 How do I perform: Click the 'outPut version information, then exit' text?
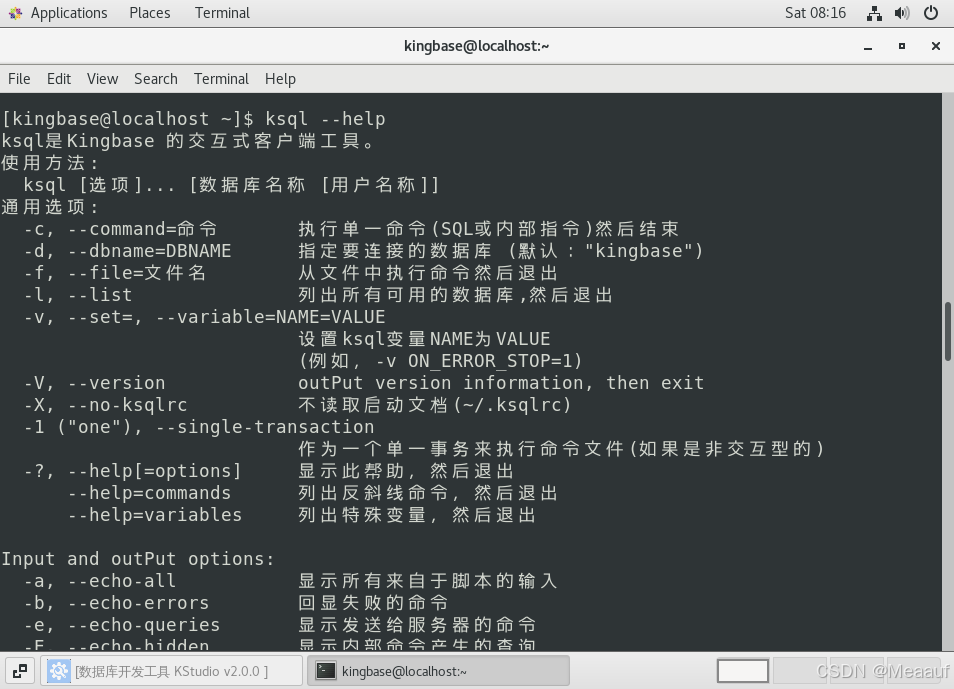pos(501,383)
